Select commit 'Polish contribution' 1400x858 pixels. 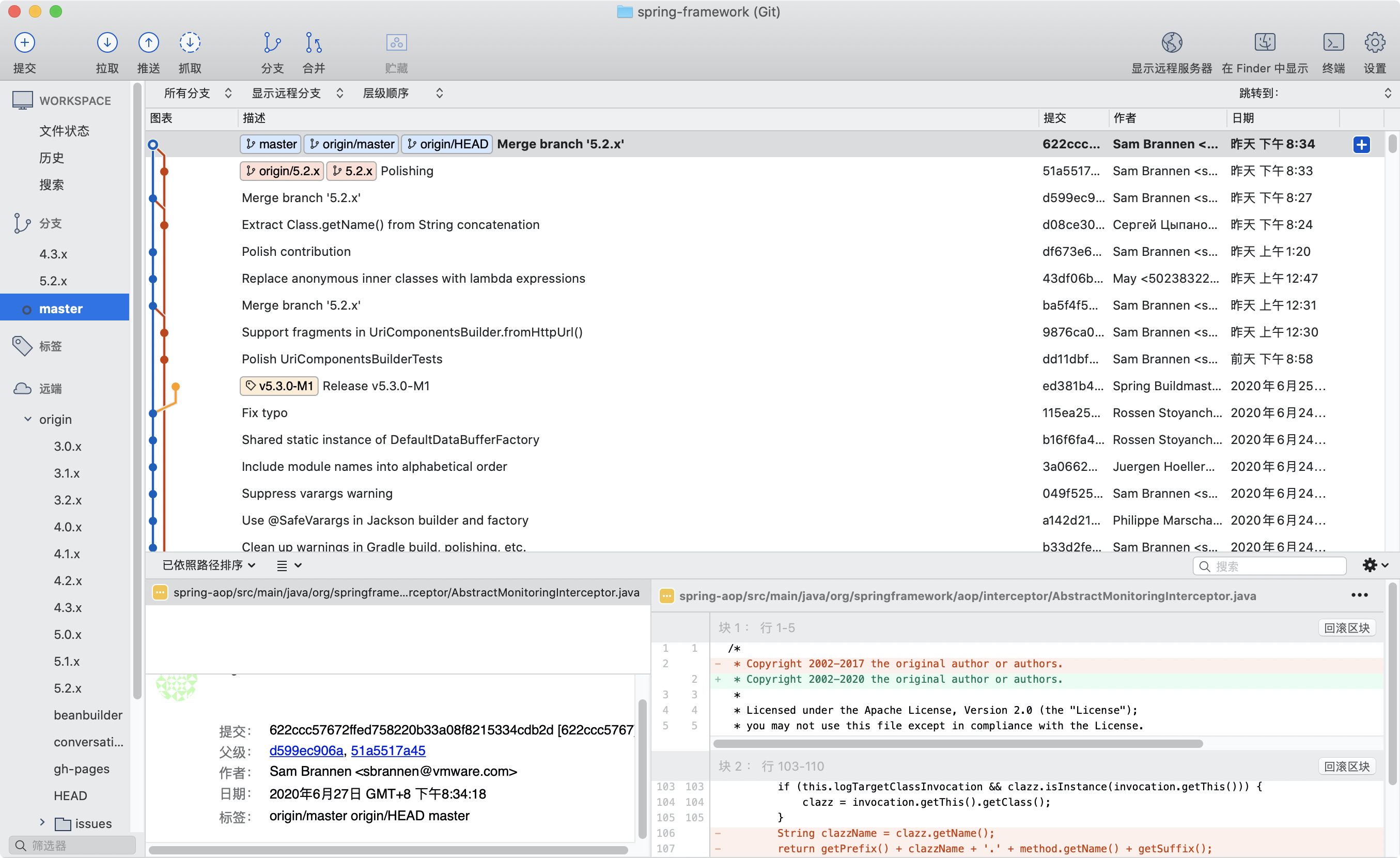coord(764,252)
